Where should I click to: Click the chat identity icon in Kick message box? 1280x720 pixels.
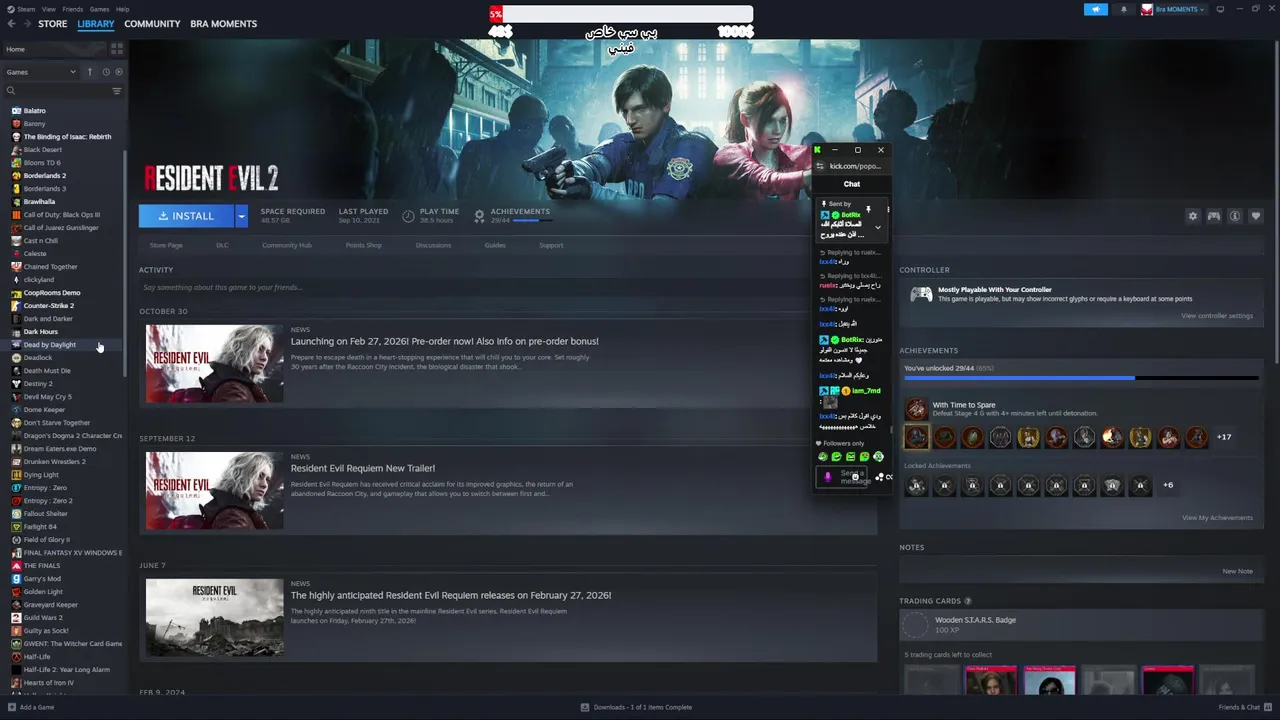(827, 477)
